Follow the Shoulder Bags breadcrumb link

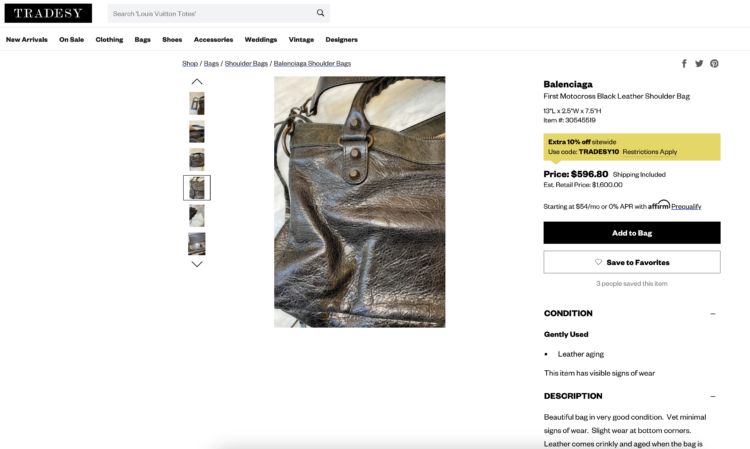[246, 63]
